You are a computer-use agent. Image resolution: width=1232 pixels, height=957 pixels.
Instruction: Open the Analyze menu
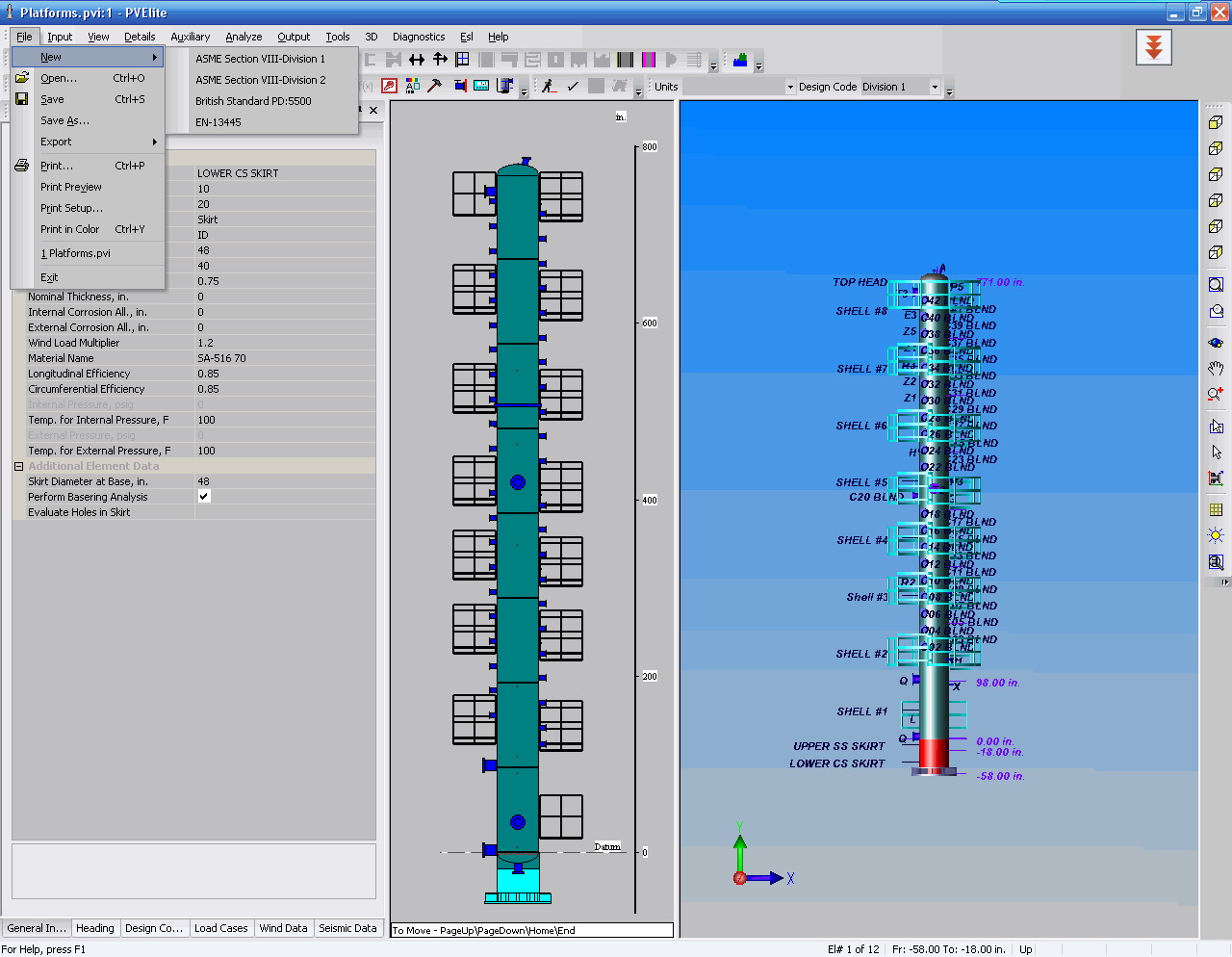[x=244, y=37]
